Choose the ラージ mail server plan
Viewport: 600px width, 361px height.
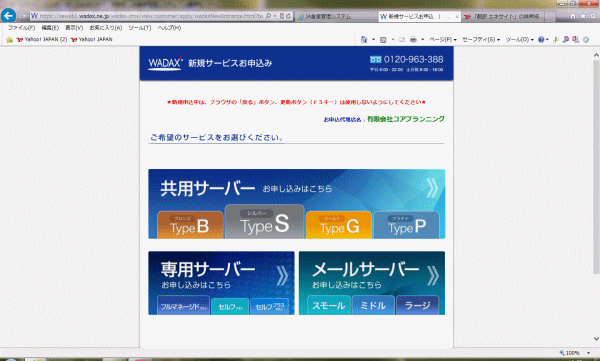417,305
